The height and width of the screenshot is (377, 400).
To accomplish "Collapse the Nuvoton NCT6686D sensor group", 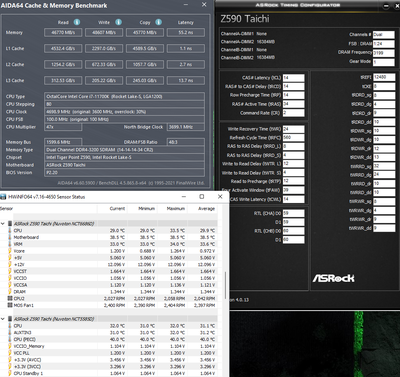I will (3, 224).
